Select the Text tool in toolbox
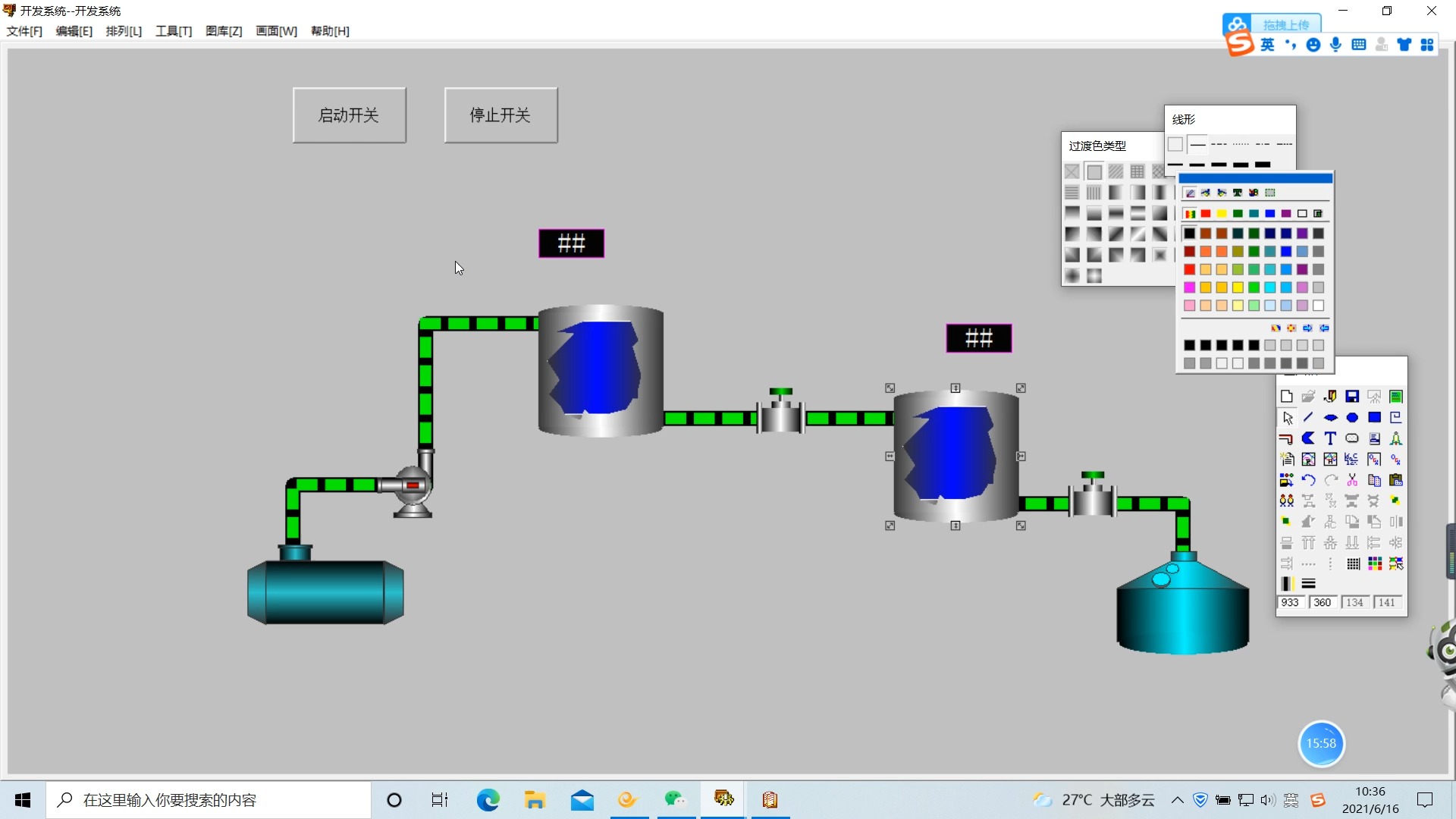The width and height of the screenshot is (1456, 819). [1330, 438]
